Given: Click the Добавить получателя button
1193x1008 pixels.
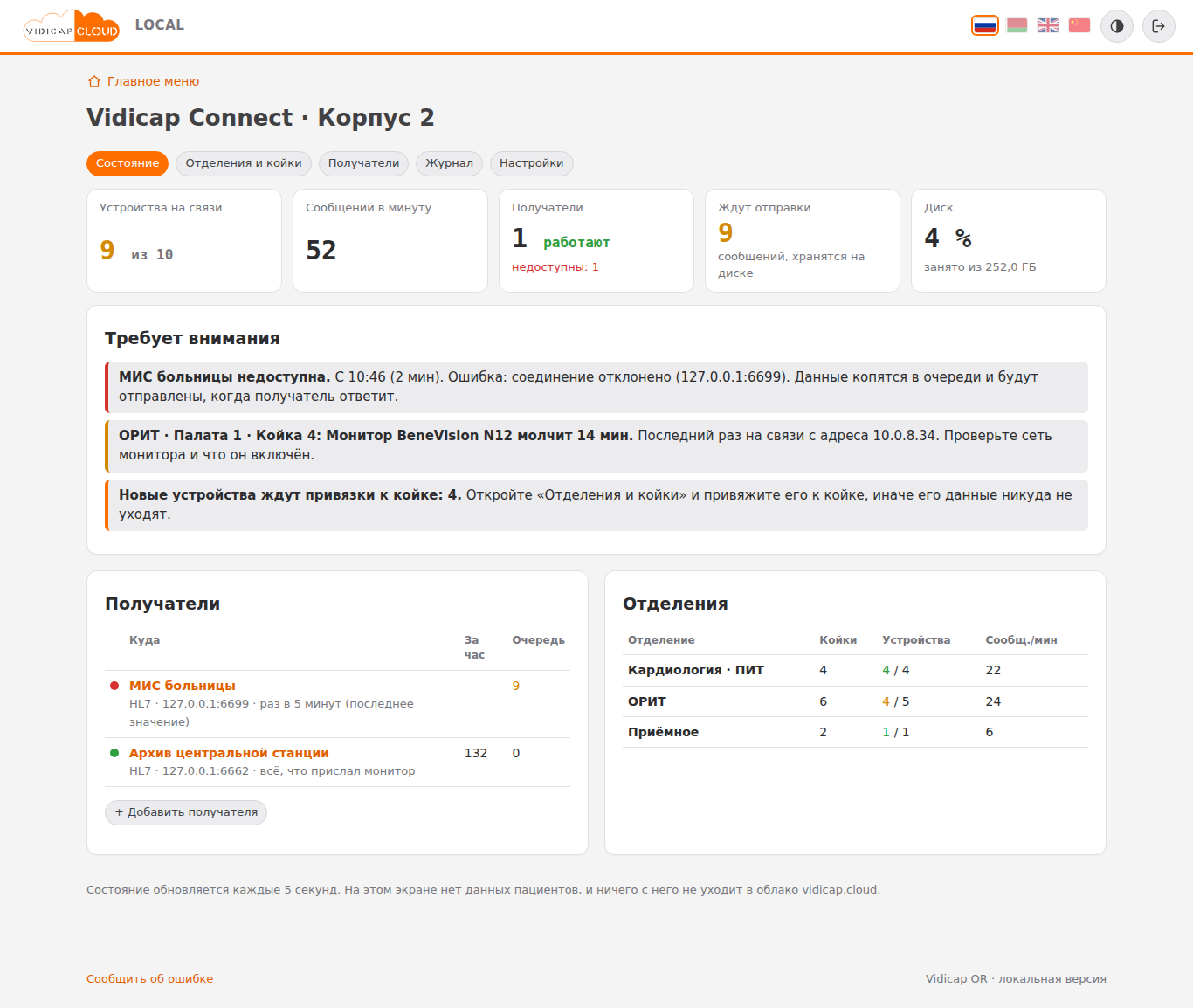Looking at the screenshot, I should pyautogui.click(x=186, y=812).
